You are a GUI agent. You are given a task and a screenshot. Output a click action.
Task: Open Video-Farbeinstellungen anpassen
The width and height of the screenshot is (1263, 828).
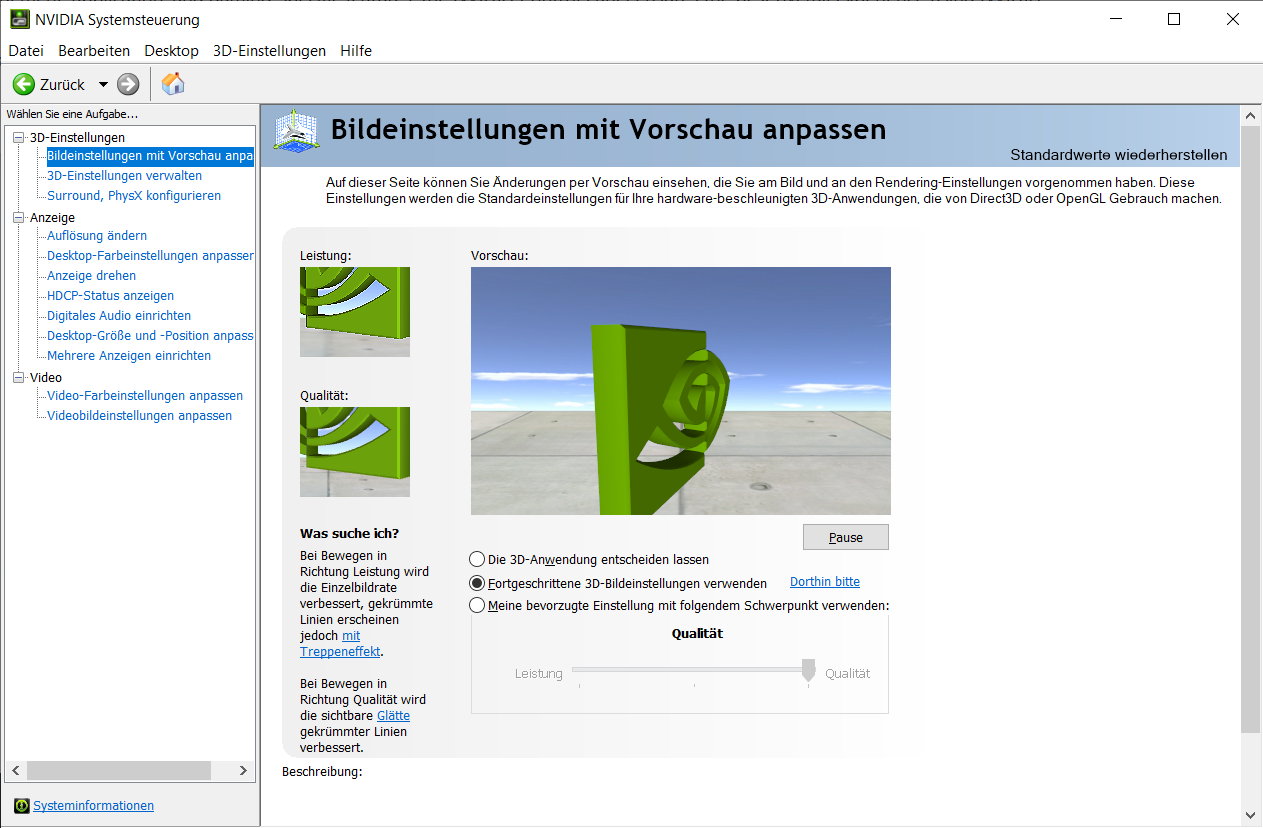(145, 396)
